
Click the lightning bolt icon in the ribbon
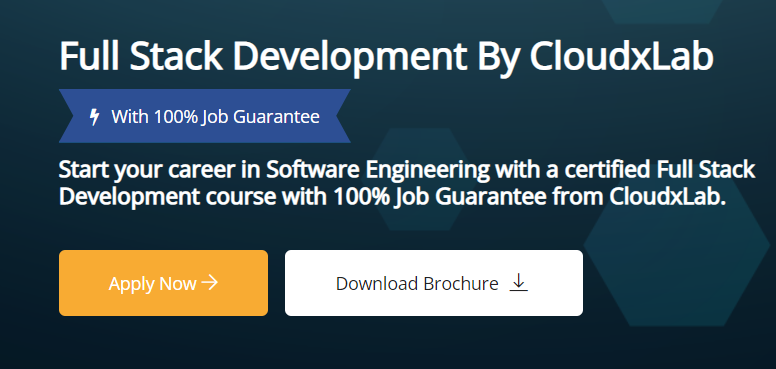(x=94, y=117)
